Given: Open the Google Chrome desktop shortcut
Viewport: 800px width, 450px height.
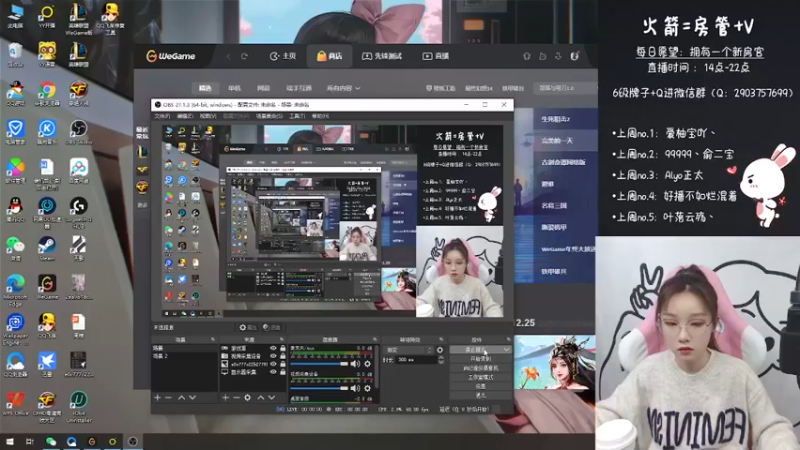Looking at the screenshot, I should click(47, 91).
